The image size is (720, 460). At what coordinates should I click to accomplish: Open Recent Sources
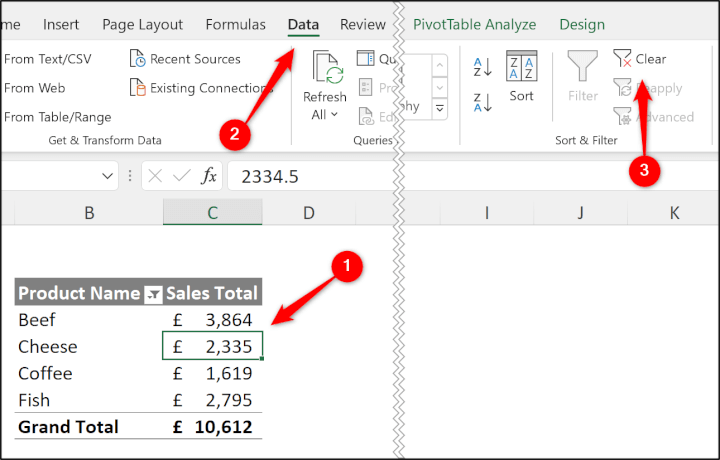pos(186,59)
